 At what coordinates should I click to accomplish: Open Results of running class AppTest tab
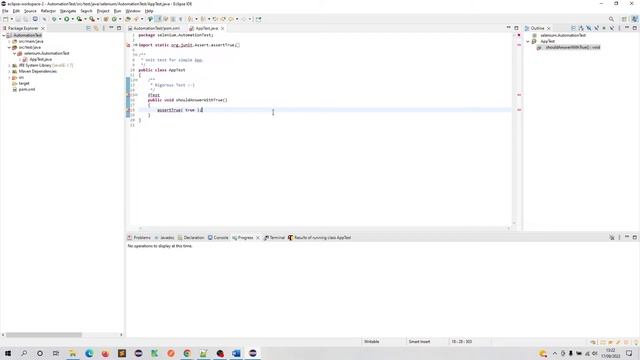pos(320,238)
